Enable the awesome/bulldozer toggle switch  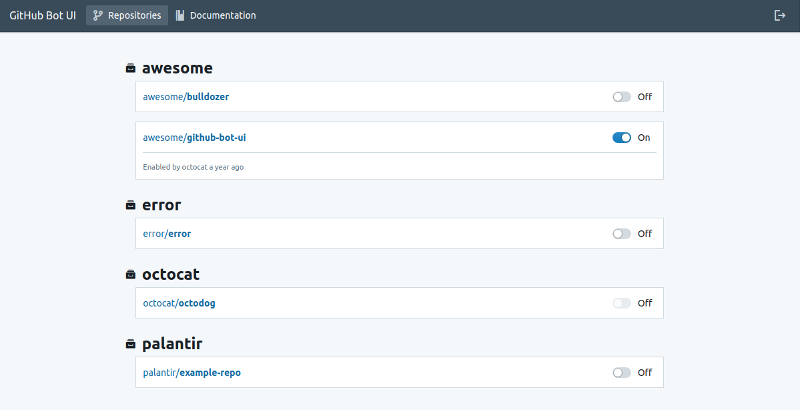tap(621, 97)
